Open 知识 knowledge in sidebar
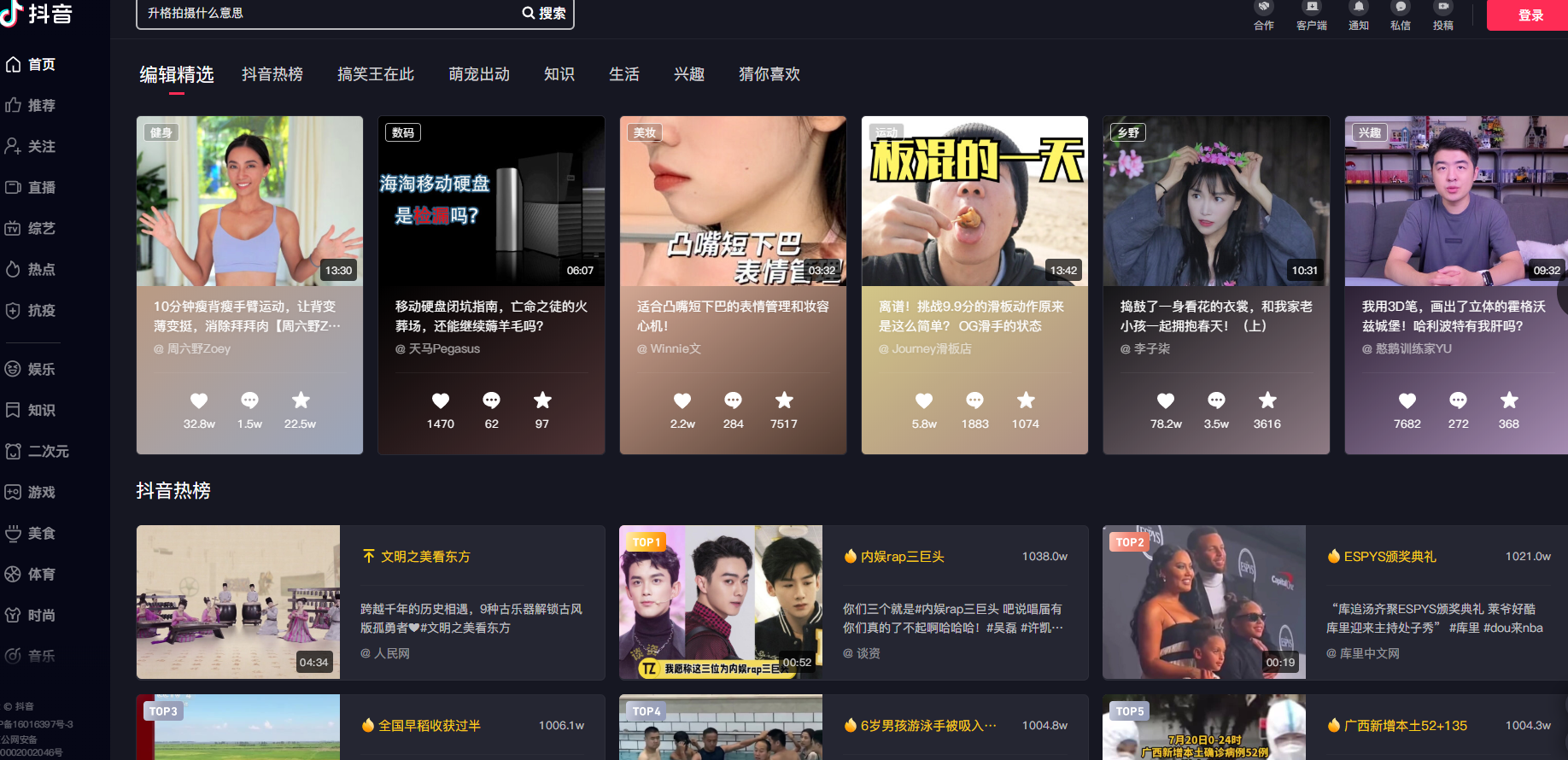 click(31, 411)
